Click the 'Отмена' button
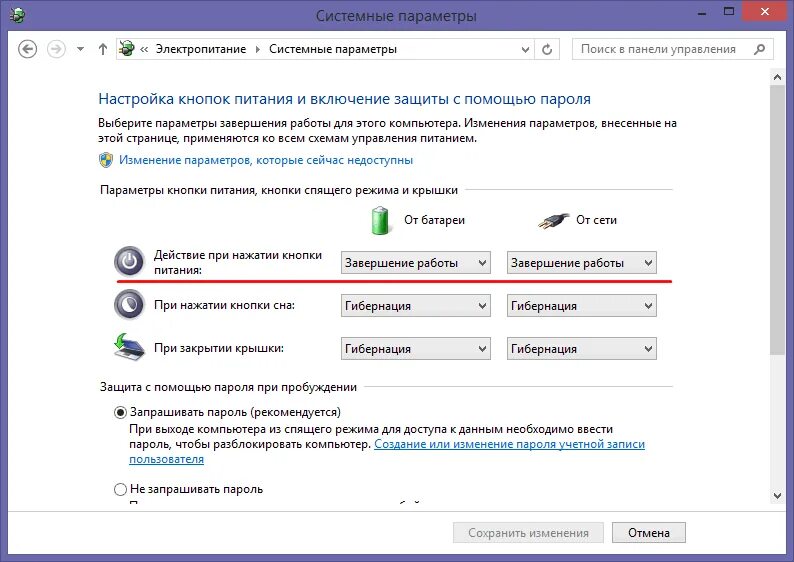The image size is (794, 562). click(x=649, y=533)
